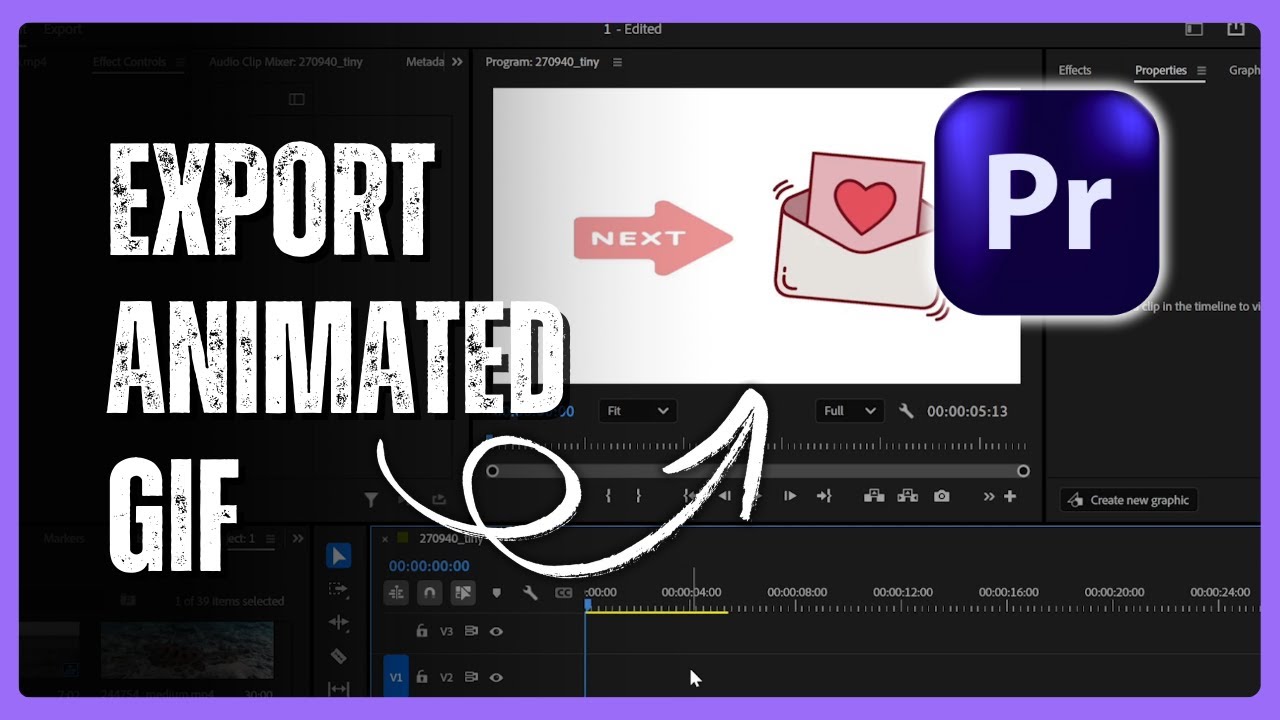1280x720 pixels.
Task: Open the Properties panel menu
Action: click(x=1201, y=70)
